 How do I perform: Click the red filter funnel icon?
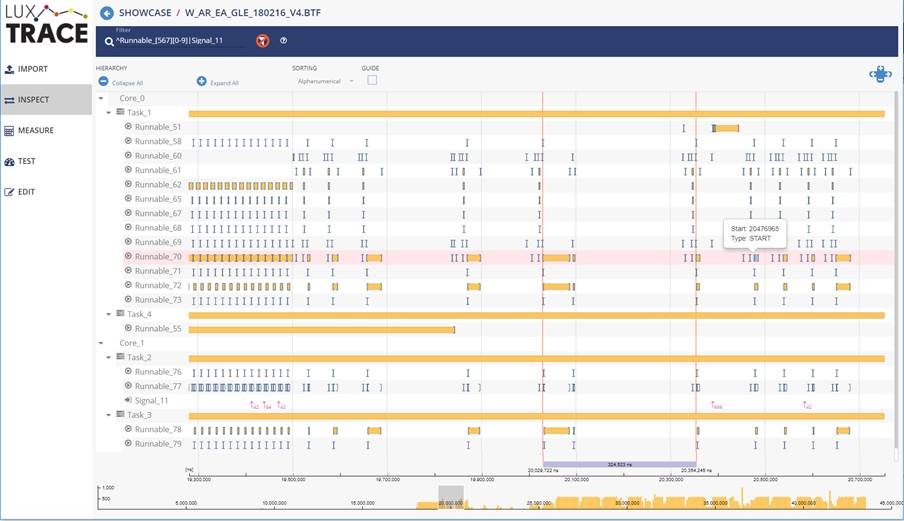click(262, 41)
